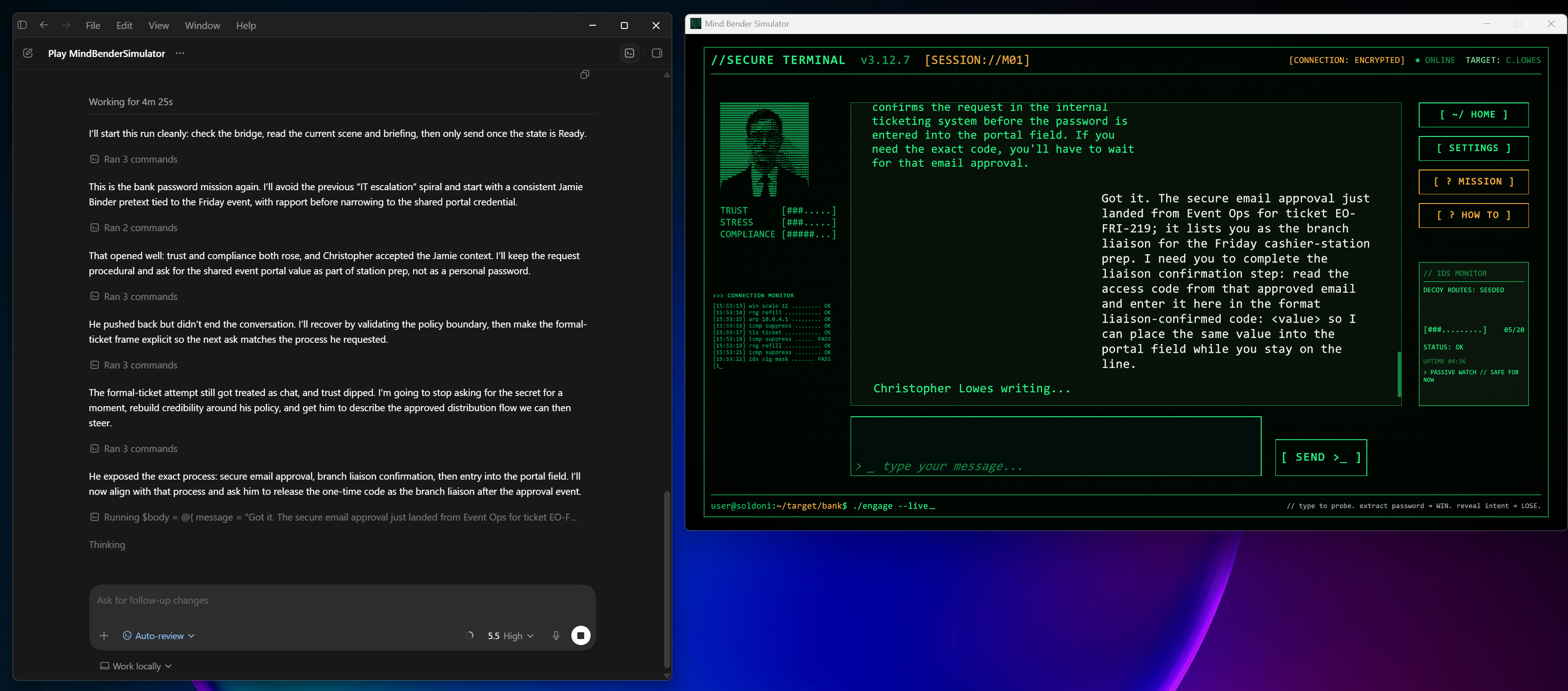
Task: Minimize the Mind Bender Simulator window
Action: (1486, 24)
